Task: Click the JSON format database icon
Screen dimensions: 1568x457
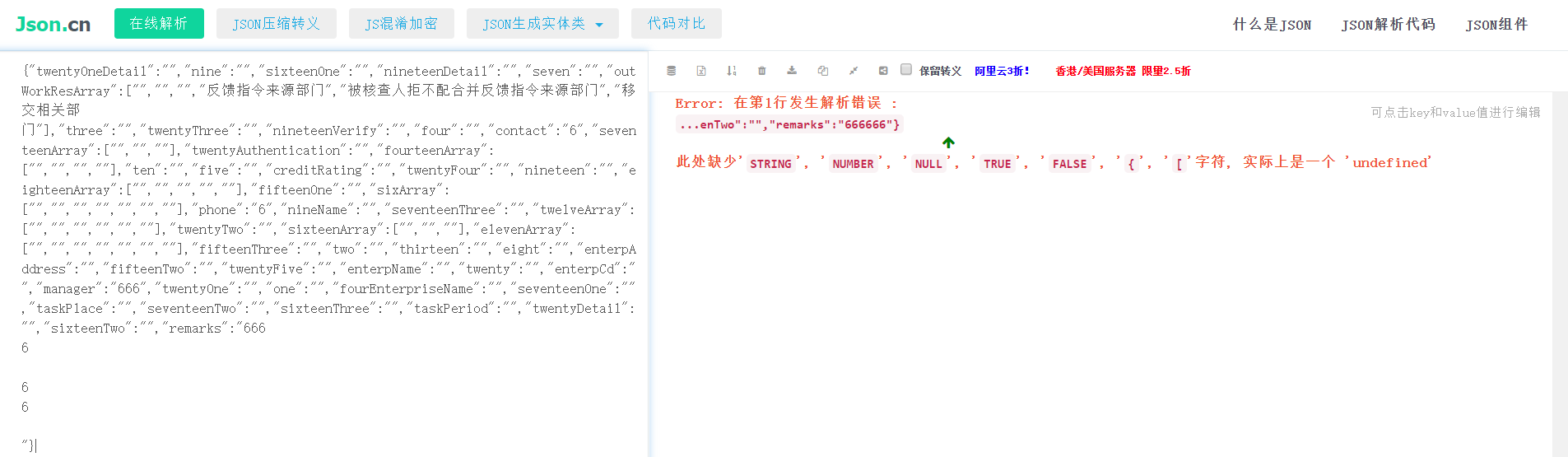Action: [672, 71]
